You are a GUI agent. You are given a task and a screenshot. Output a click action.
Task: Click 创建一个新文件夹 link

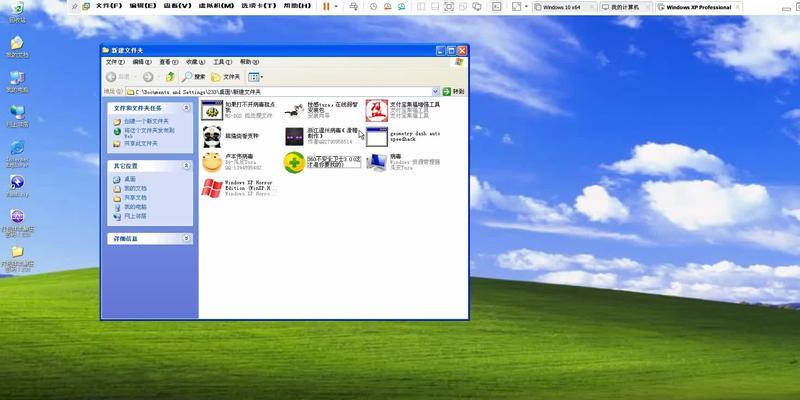[146, 121]
